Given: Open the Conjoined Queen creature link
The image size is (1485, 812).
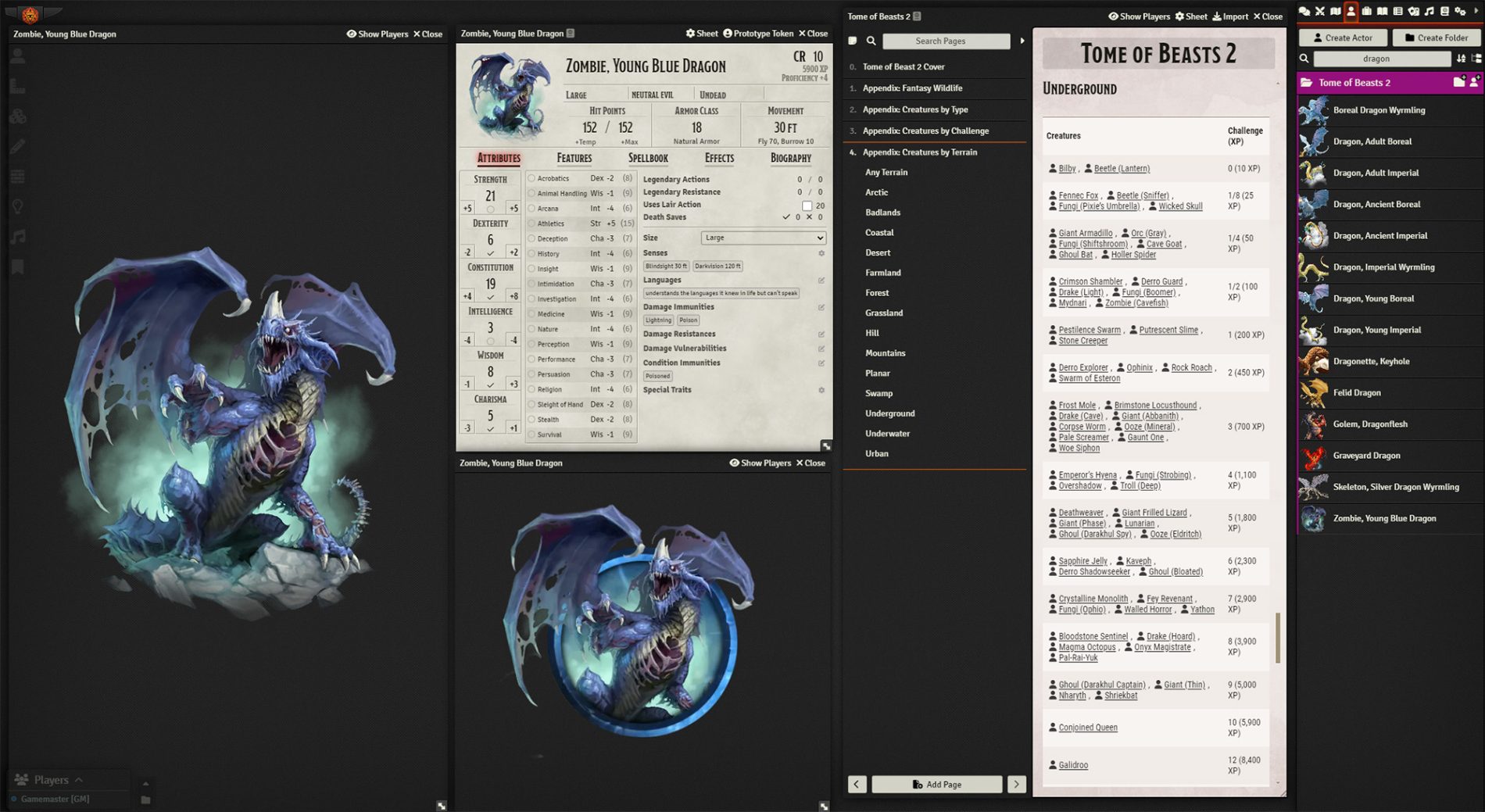Looking at the screenshot, I should pos(1087,728).
